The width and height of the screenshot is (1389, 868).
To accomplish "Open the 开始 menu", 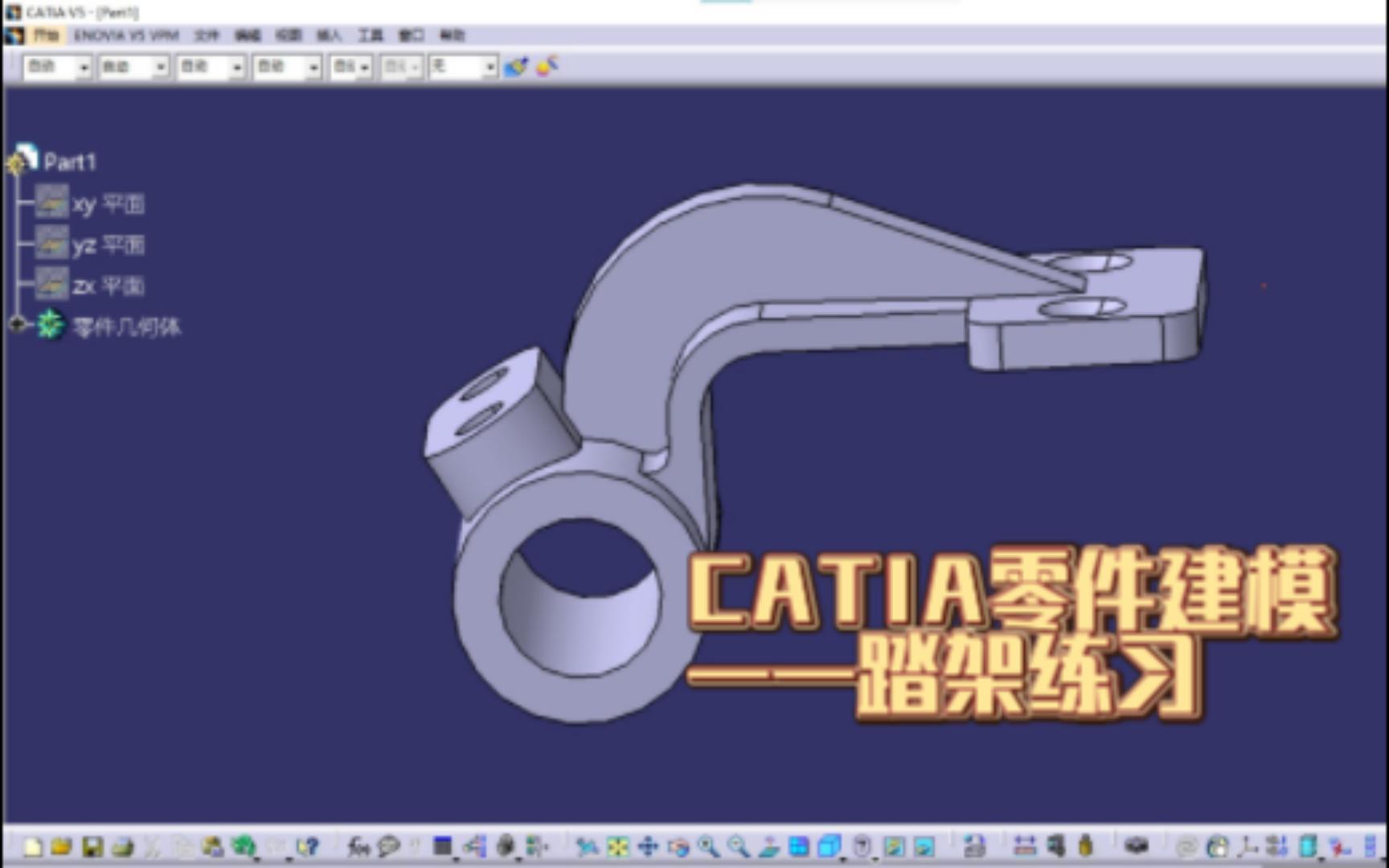I will [47, 35].
